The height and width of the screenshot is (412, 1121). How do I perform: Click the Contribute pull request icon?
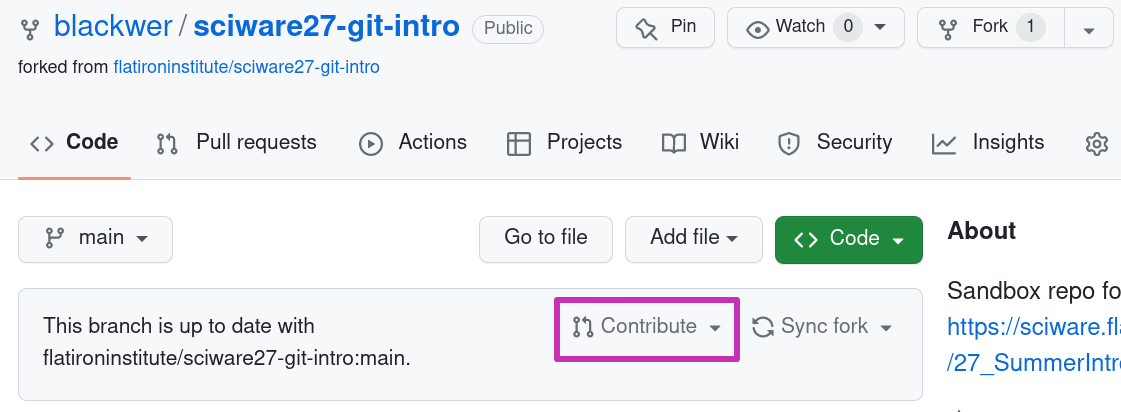(x=583, y=328)
